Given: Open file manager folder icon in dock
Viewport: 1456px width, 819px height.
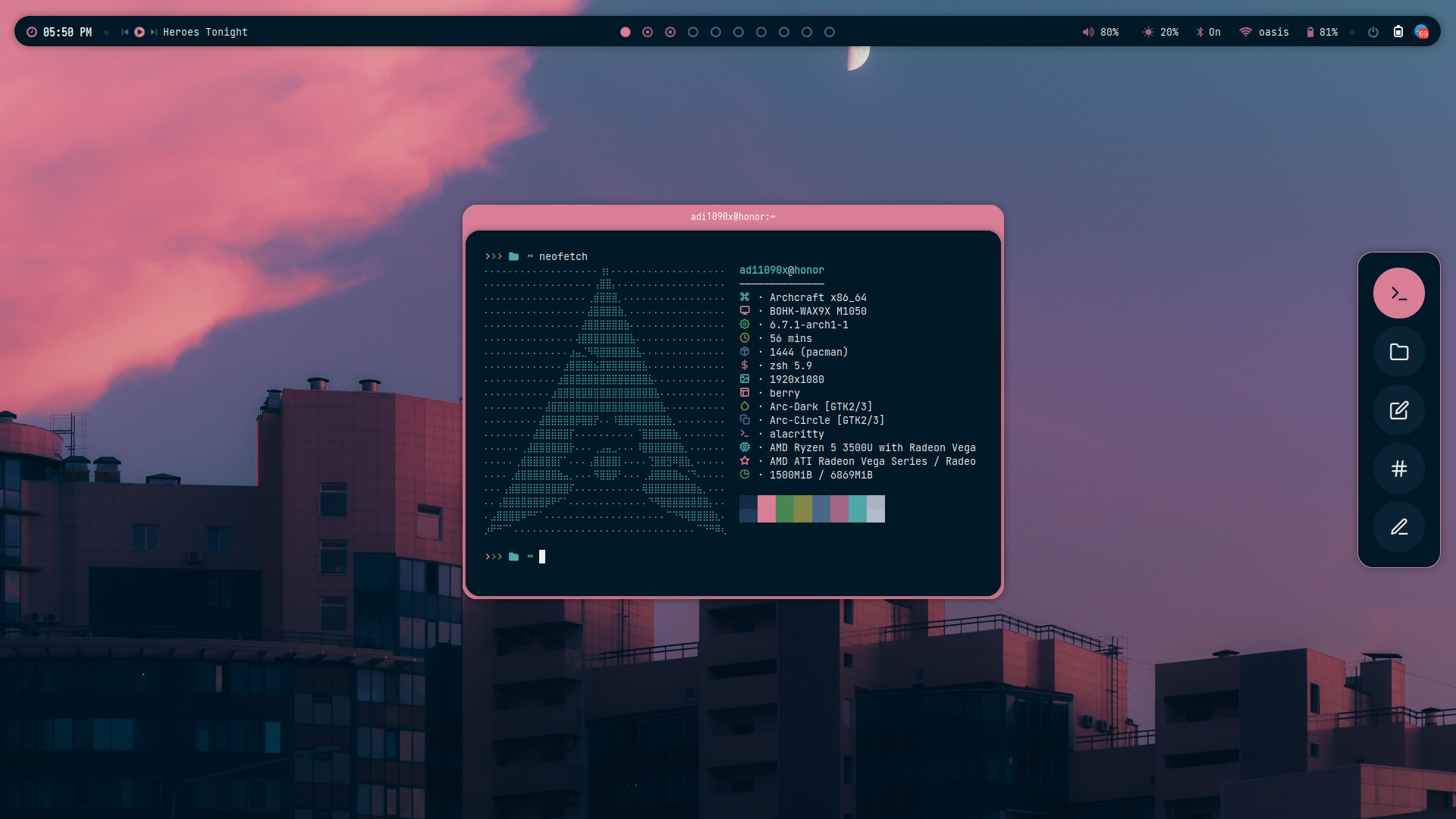Looking at the screenshot, I should [1398, 352].
